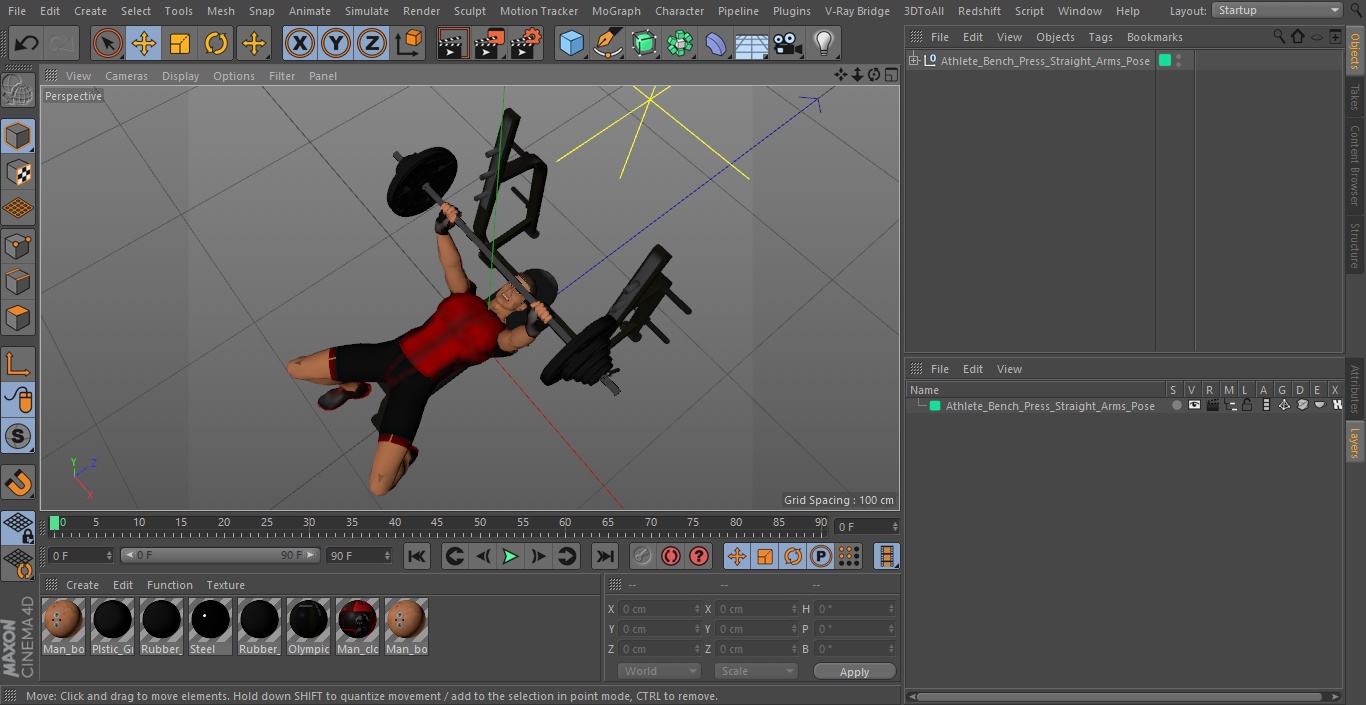Click Apply button in coordinates panel

pos(854,671)
